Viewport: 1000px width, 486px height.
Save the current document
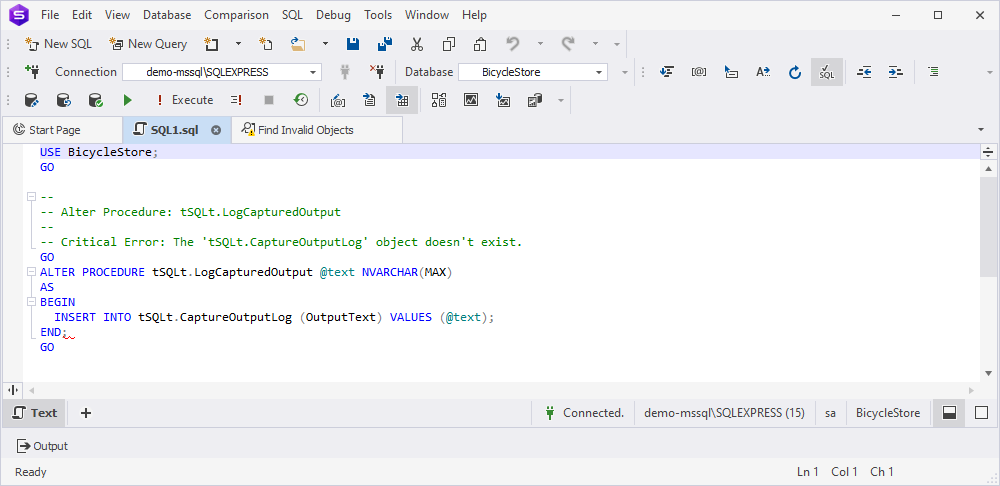click(353, 44)
